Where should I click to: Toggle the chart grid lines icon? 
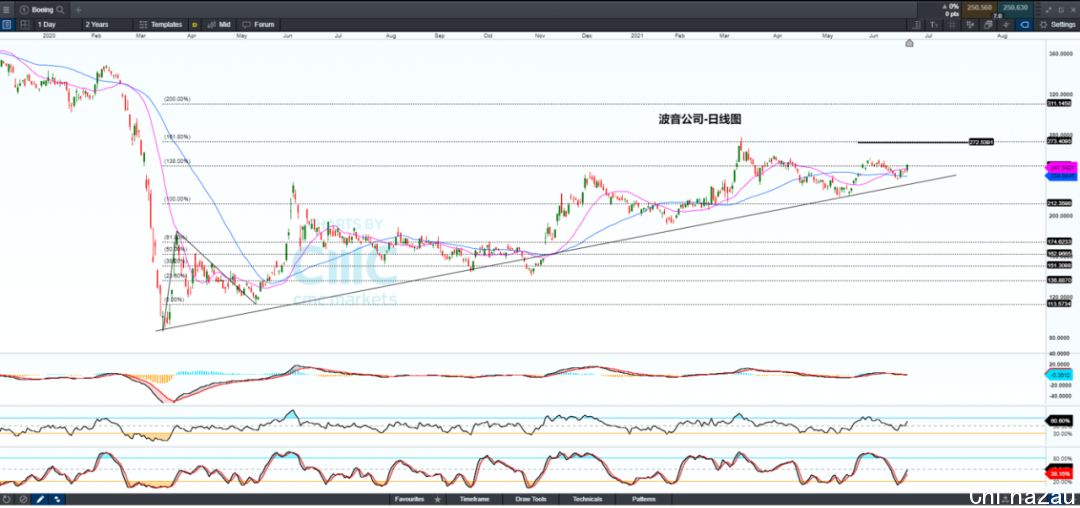click(x=952, y=25)
